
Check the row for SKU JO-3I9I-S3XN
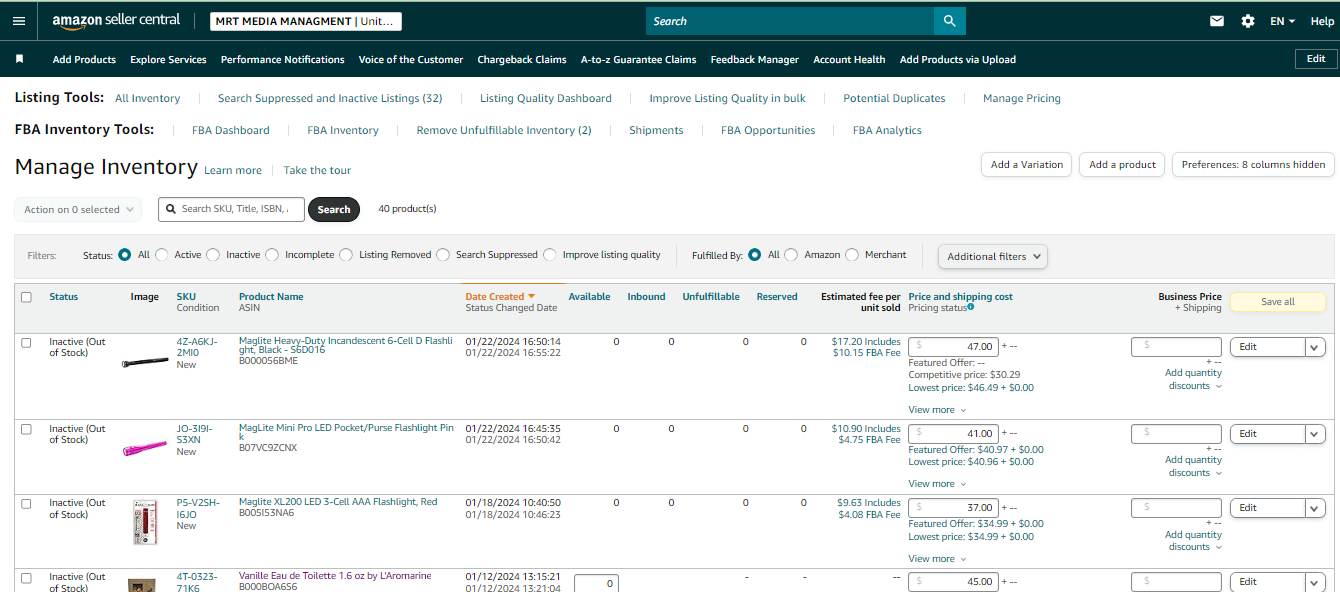(x=27, y=429)
